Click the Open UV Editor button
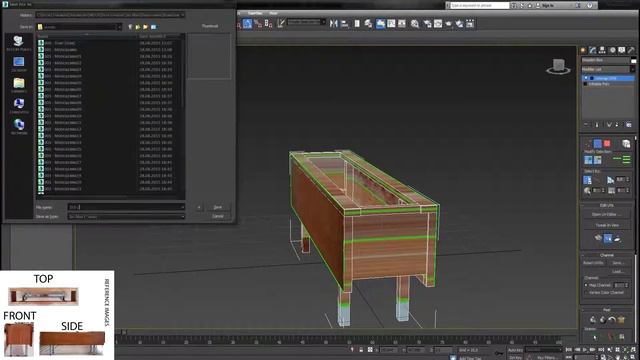Image resolution: width=640 pixels, height=360 pixels. [x=607, y=215]
